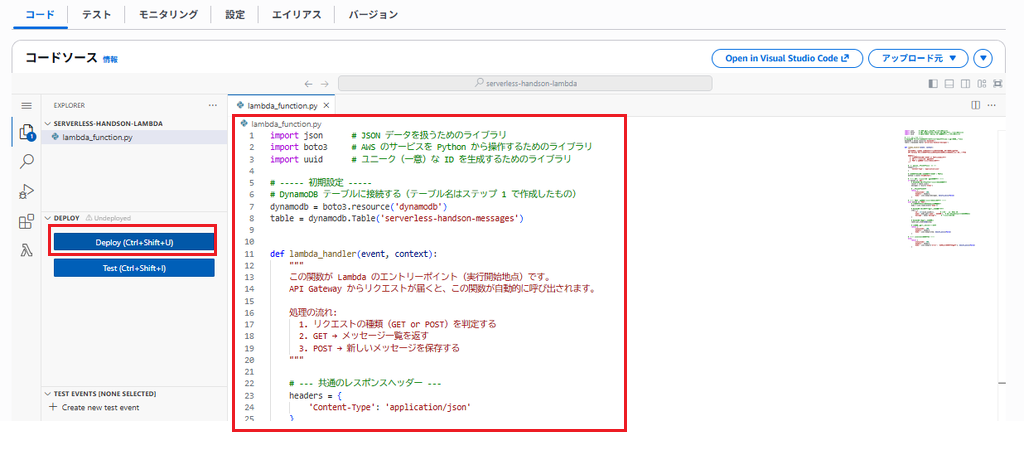Screen dimensions: 1030x458
Task: Click the def lambda_handler line
Action: (353, 254)
